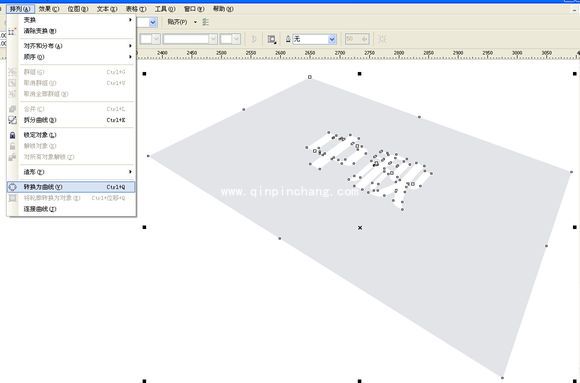Click the greyed icon before the wrap text icon

point(254,39)
